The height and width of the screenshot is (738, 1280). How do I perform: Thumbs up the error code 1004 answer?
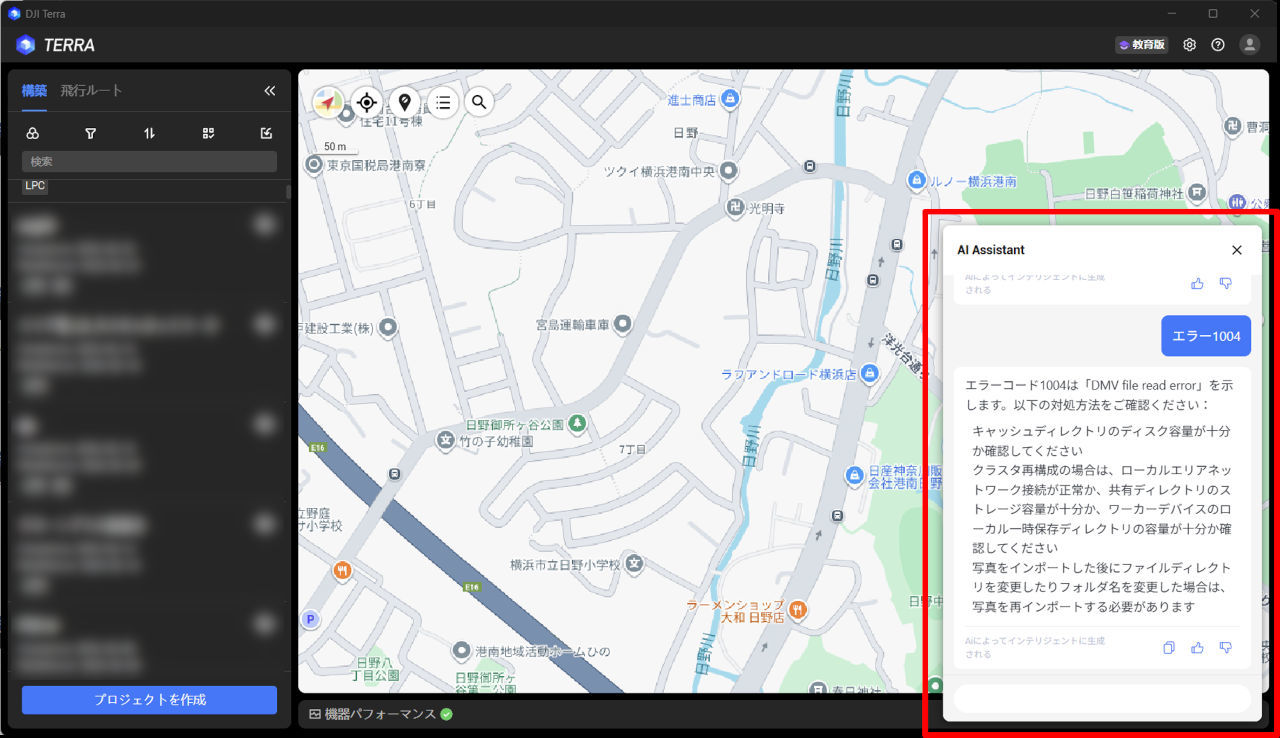pos(1197,648)
